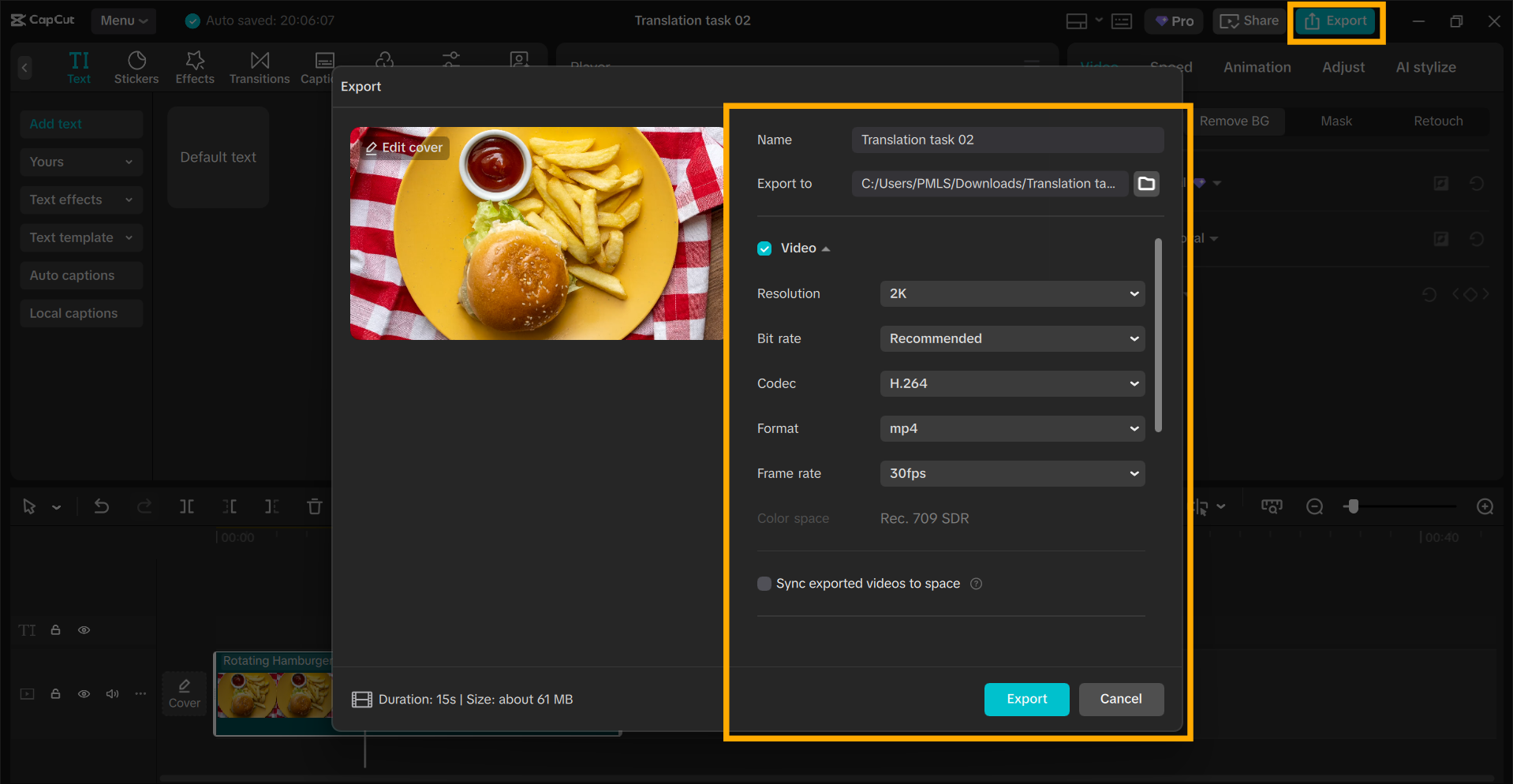This screenshot has height=784, width=1513.
Task: Click the help icon beside Sync exported videos
Action: pos(977,584)
